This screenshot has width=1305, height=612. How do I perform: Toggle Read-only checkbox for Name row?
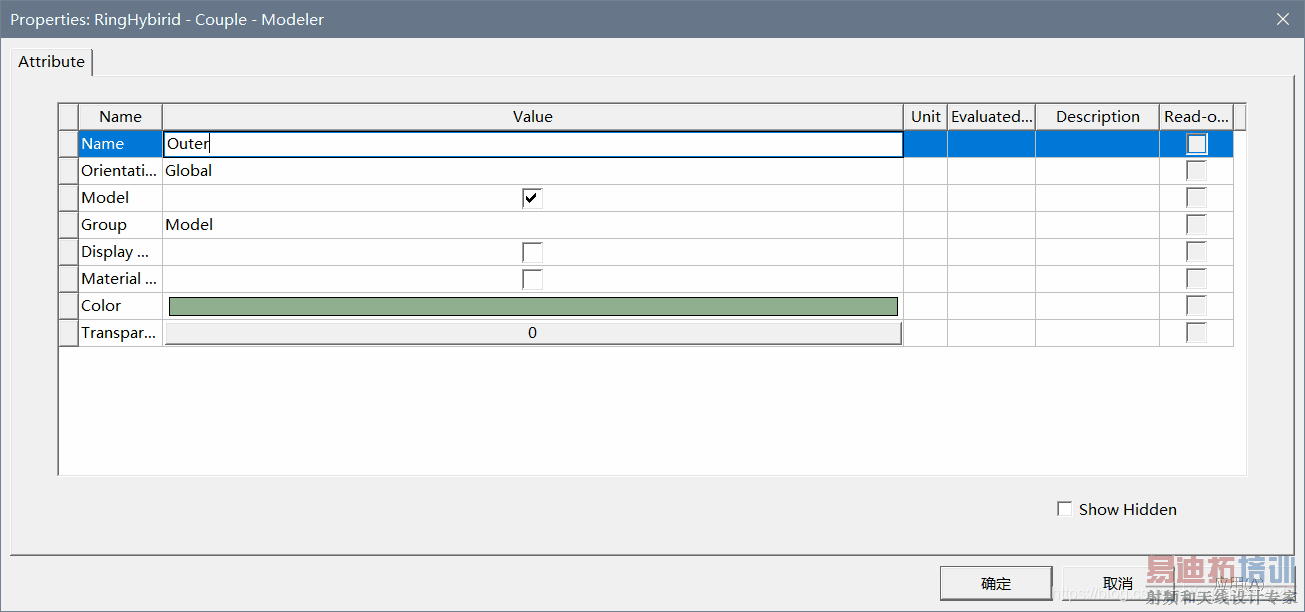point(1196,144)
